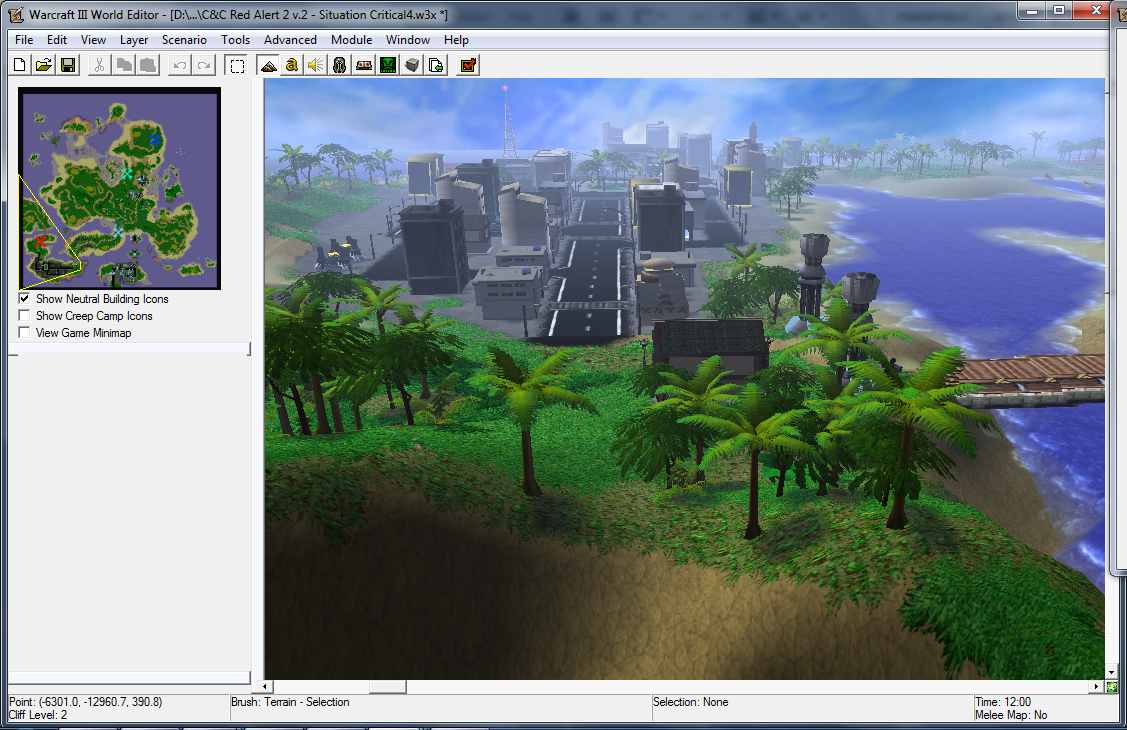Click the Warcraft III World Editor title icon
1127x730 pixels.
(x=16, y=14)
